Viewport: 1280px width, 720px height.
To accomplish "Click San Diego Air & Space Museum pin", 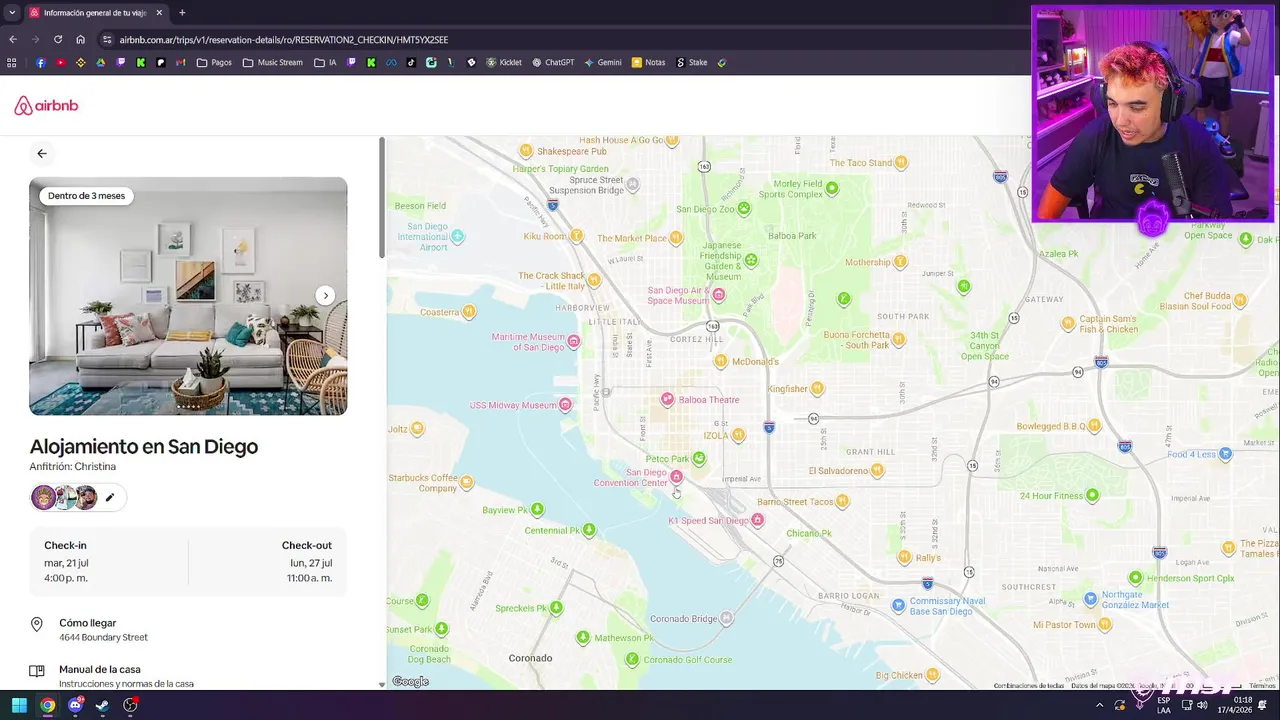I will pos(718,295).
